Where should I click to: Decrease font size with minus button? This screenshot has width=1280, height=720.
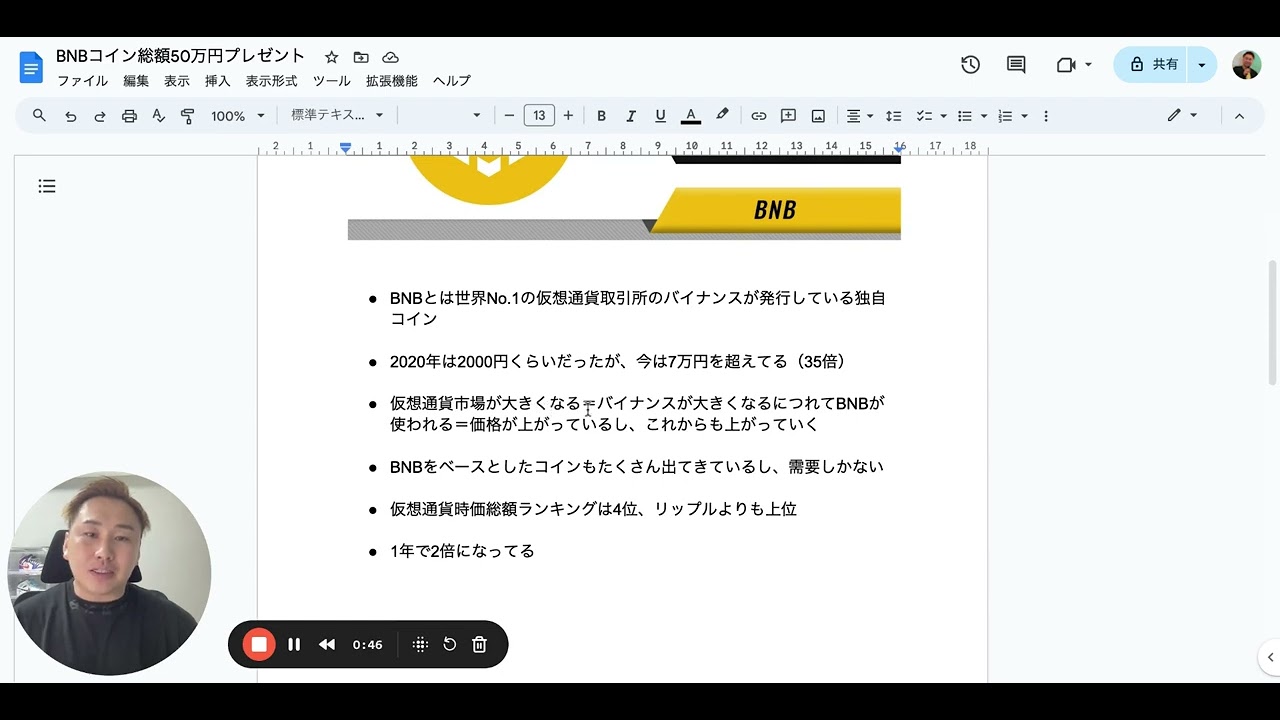tap(509, 116)
